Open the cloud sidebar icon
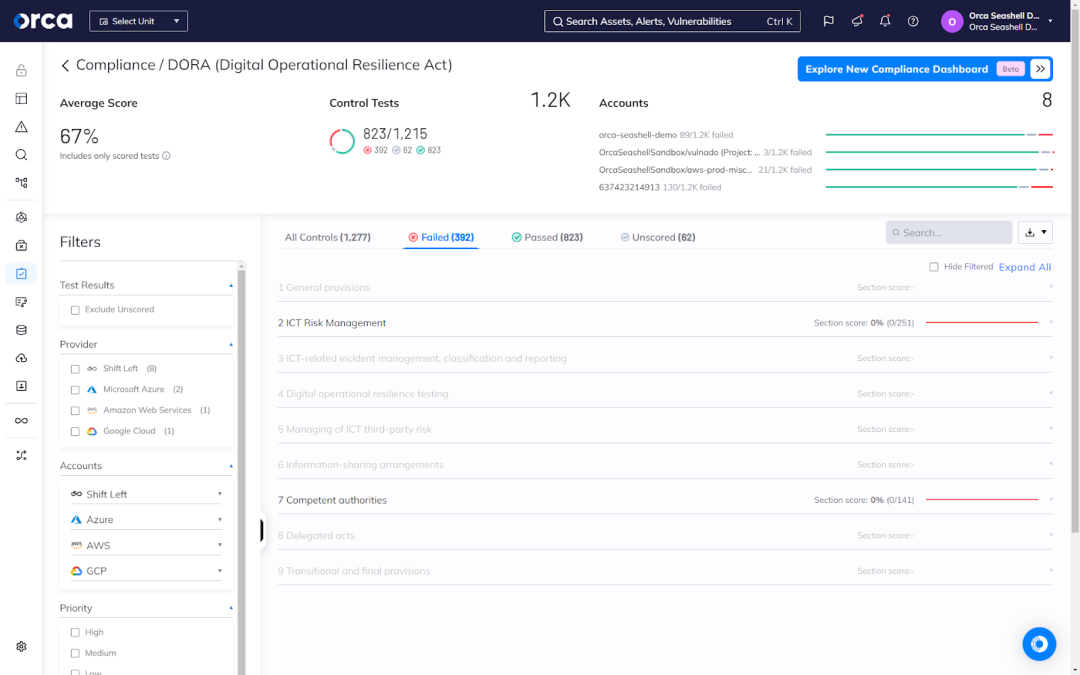Image resolution: width=1080 pixels, height=675 pixels. click(x=21, y=358)
